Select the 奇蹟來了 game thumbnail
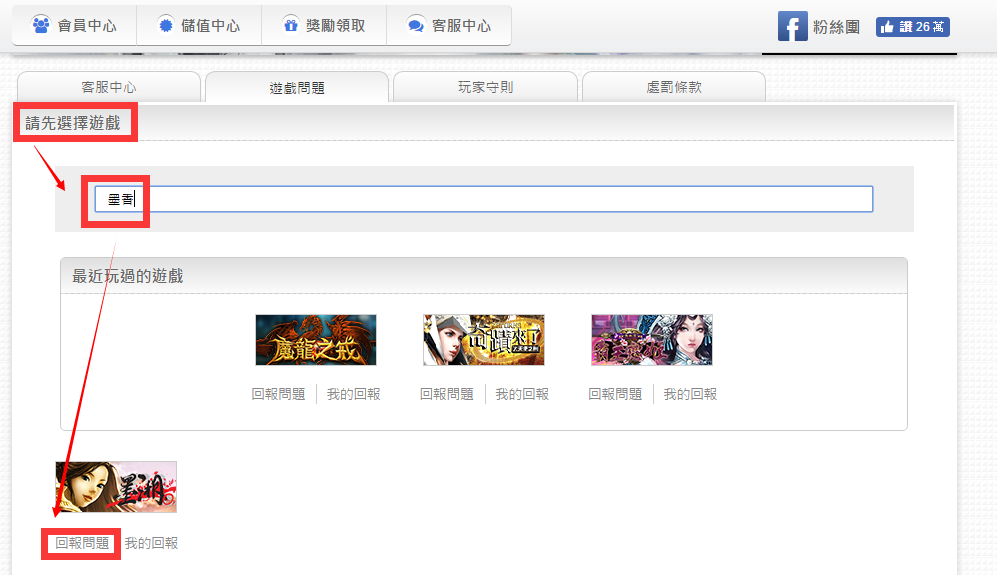 (484, 340)
